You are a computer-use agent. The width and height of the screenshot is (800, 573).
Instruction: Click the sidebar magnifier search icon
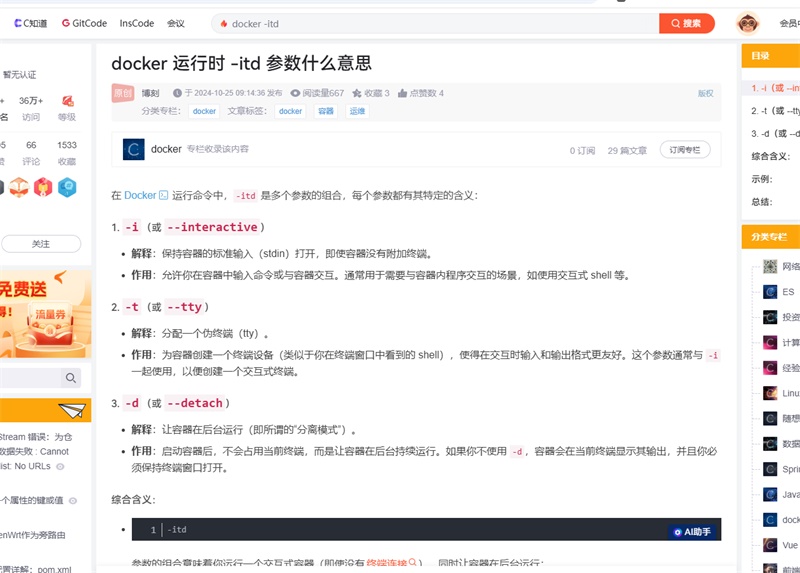70,378
